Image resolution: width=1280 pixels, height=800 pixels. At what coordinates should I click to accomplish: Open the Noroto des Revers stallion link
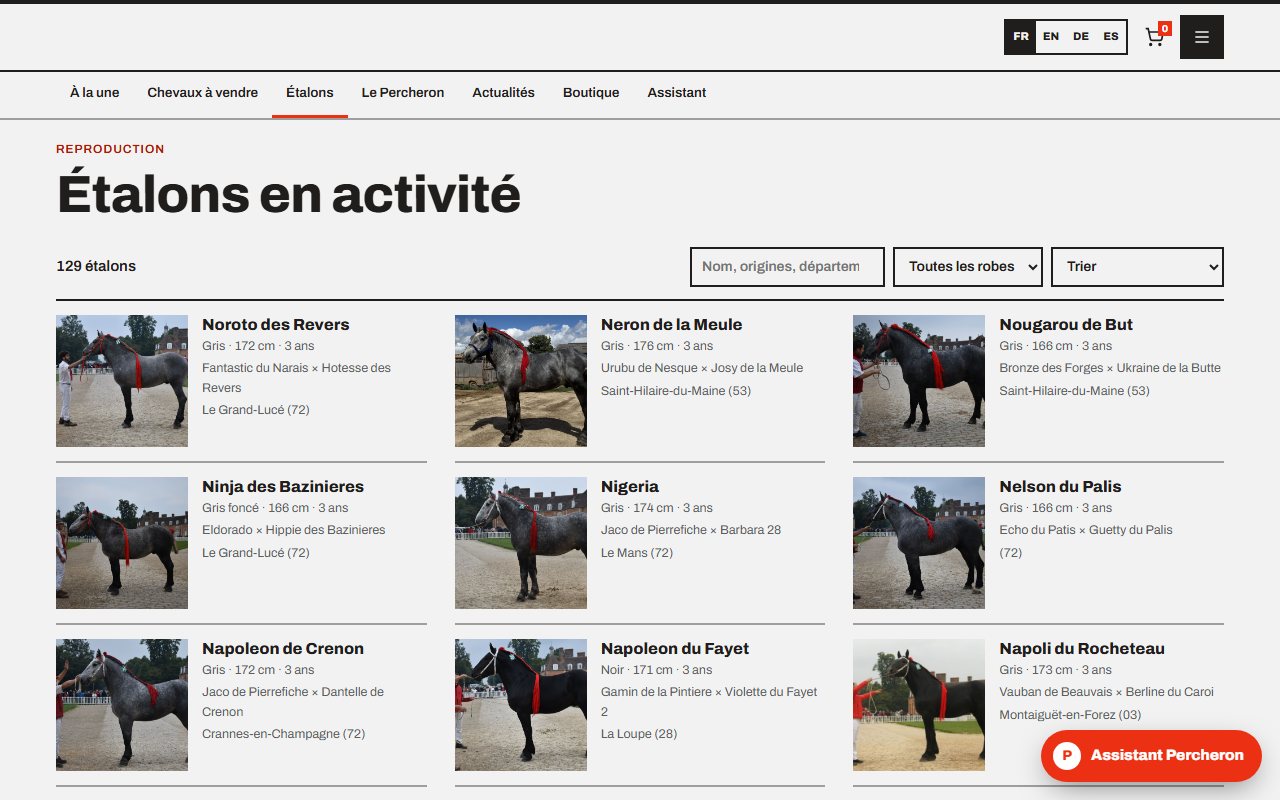click(276, 325)
